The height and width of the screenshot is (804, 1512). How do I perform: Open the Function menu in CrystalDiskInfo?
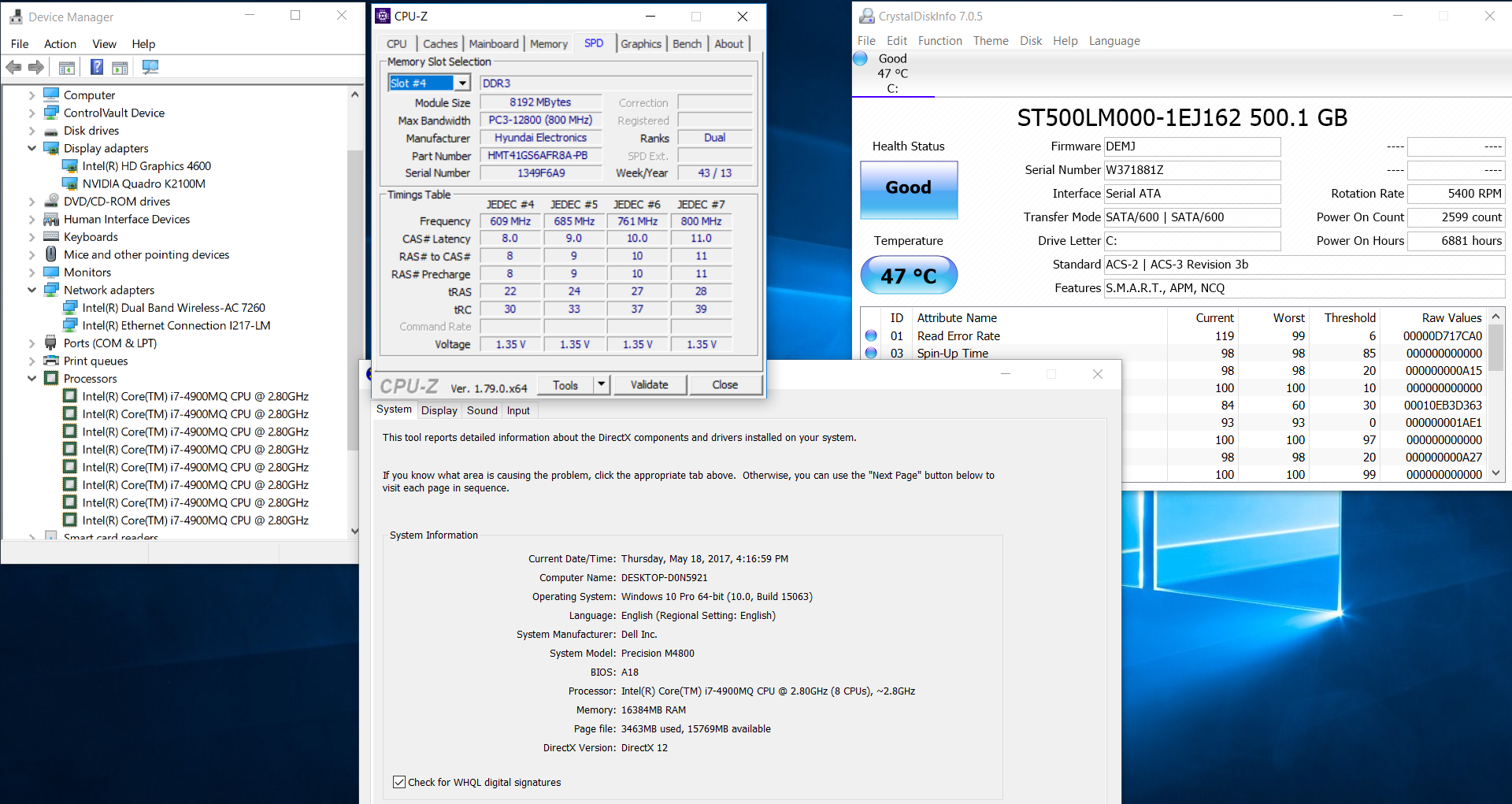coord(939,41)
